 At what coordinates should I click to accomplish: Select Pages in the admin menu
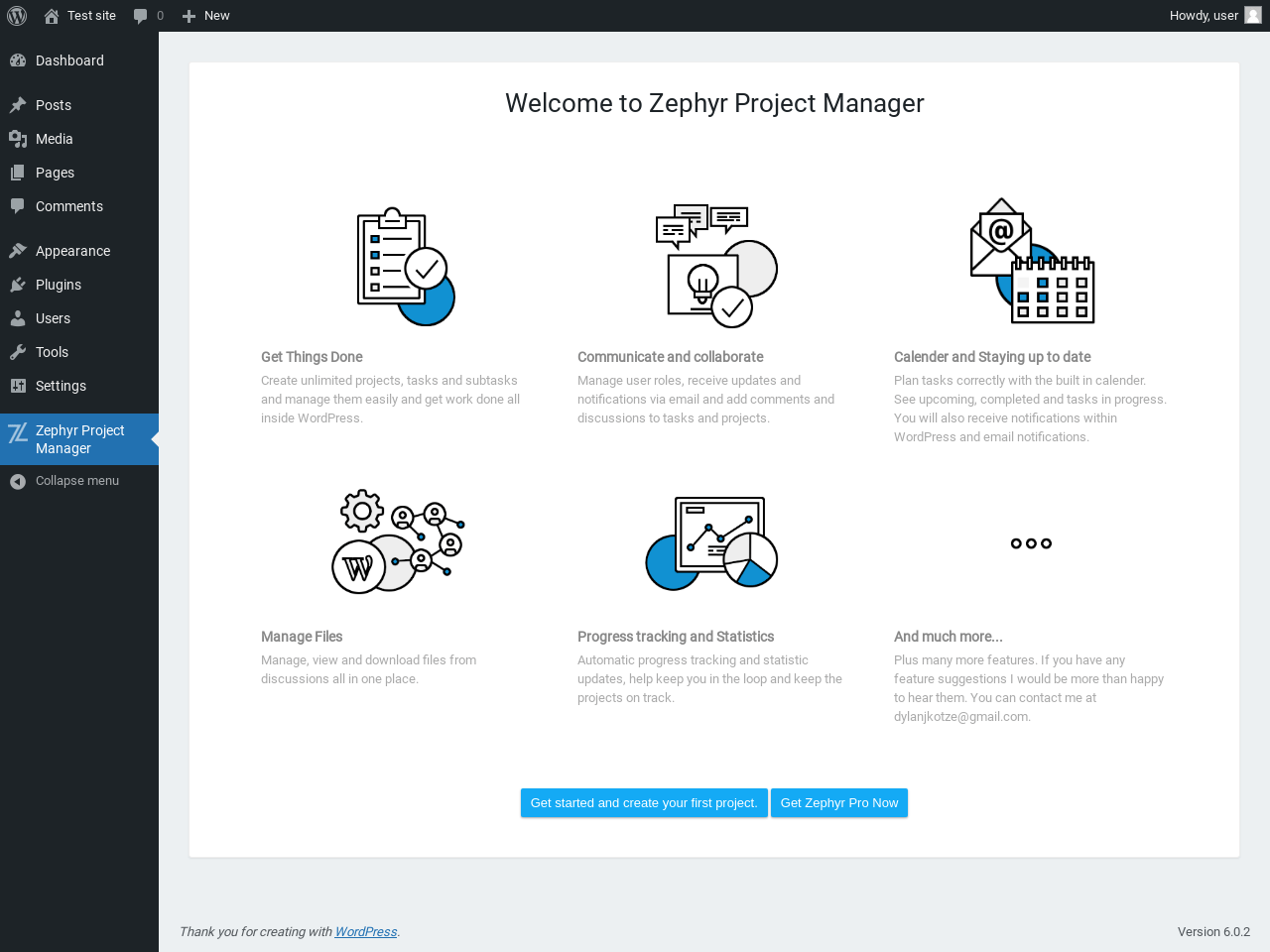(79, 173)
